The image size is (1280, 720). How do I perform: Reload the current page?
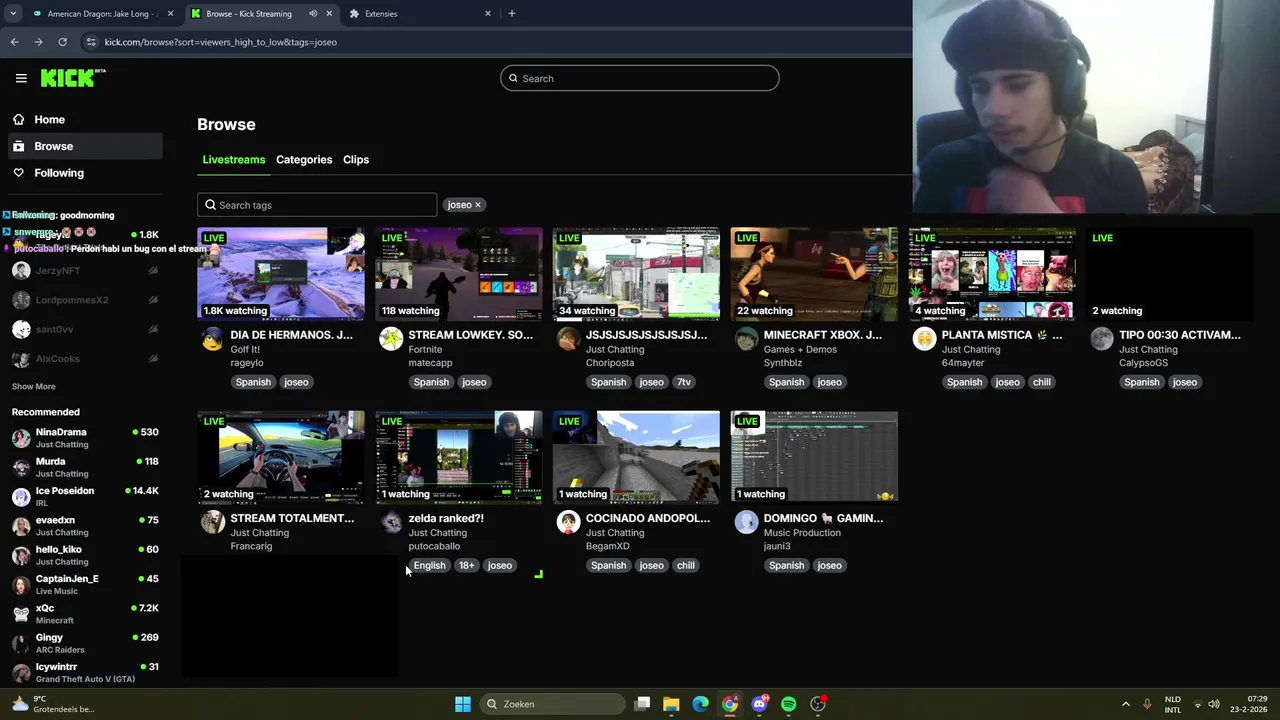coord(62,42)
